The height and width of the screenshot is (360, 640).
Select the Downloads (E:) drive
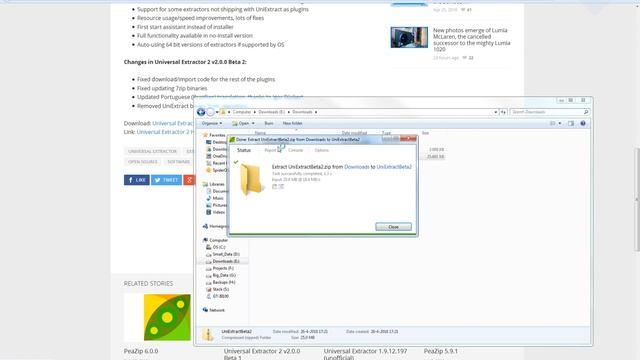[x=226, y=261]
